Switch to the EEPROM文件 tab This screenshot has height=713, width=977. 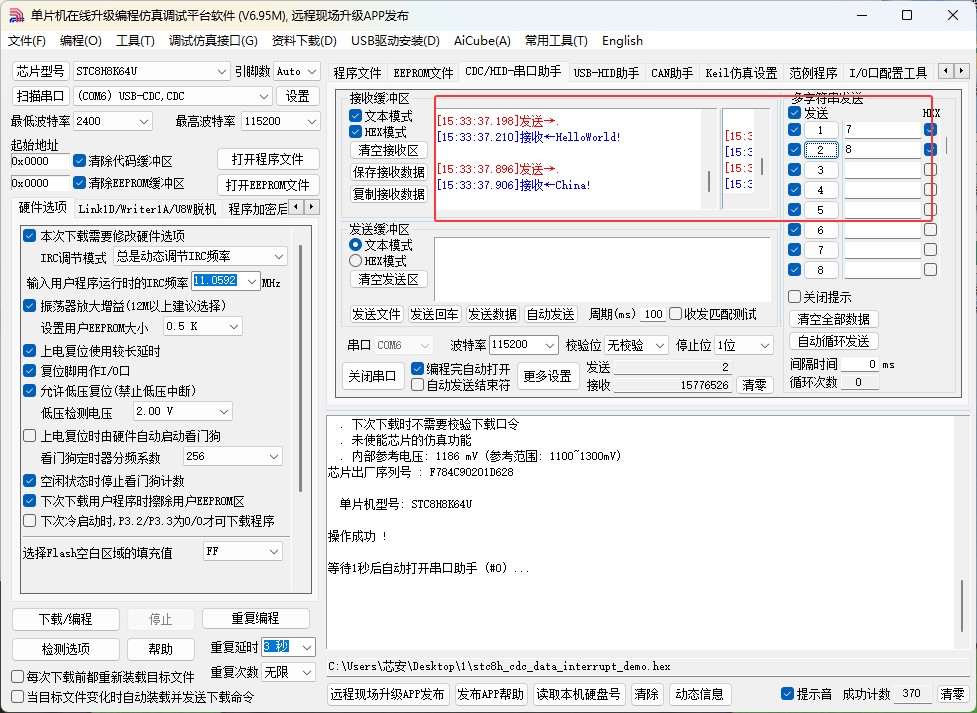[x=424, y=73]
